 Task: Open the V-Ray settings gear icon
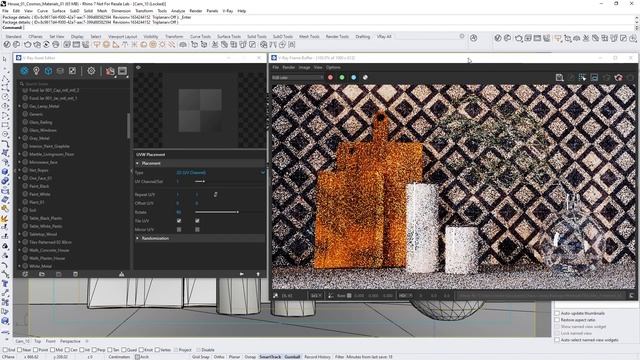point(91,71)
